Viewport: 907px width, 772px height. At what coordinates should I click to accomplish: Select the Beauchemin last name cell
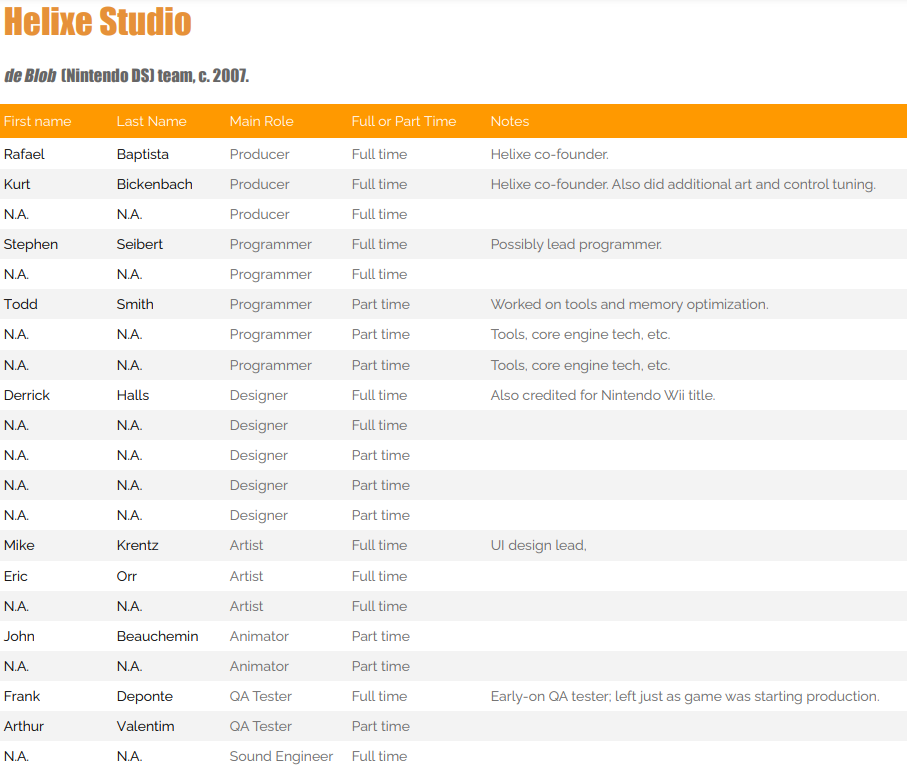[157, 637]
